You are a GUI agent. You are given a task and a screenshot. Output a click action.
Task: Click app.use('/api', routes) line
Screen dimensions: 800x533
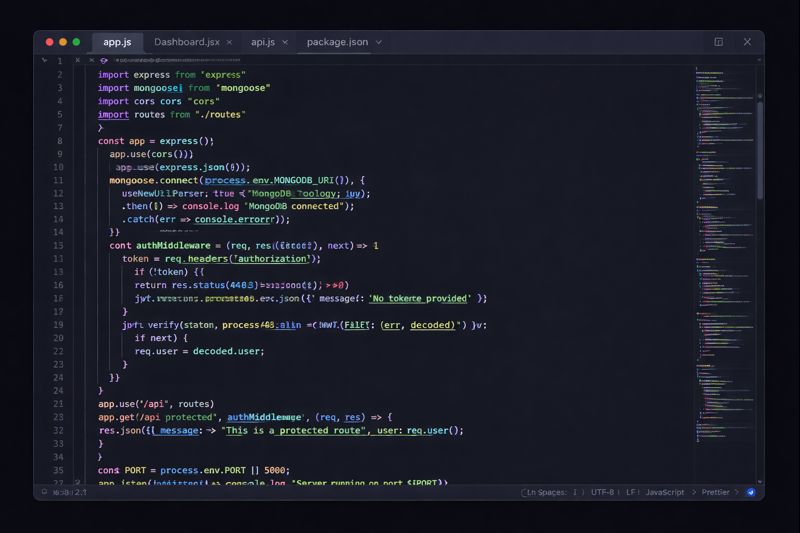tap(156, 404)
